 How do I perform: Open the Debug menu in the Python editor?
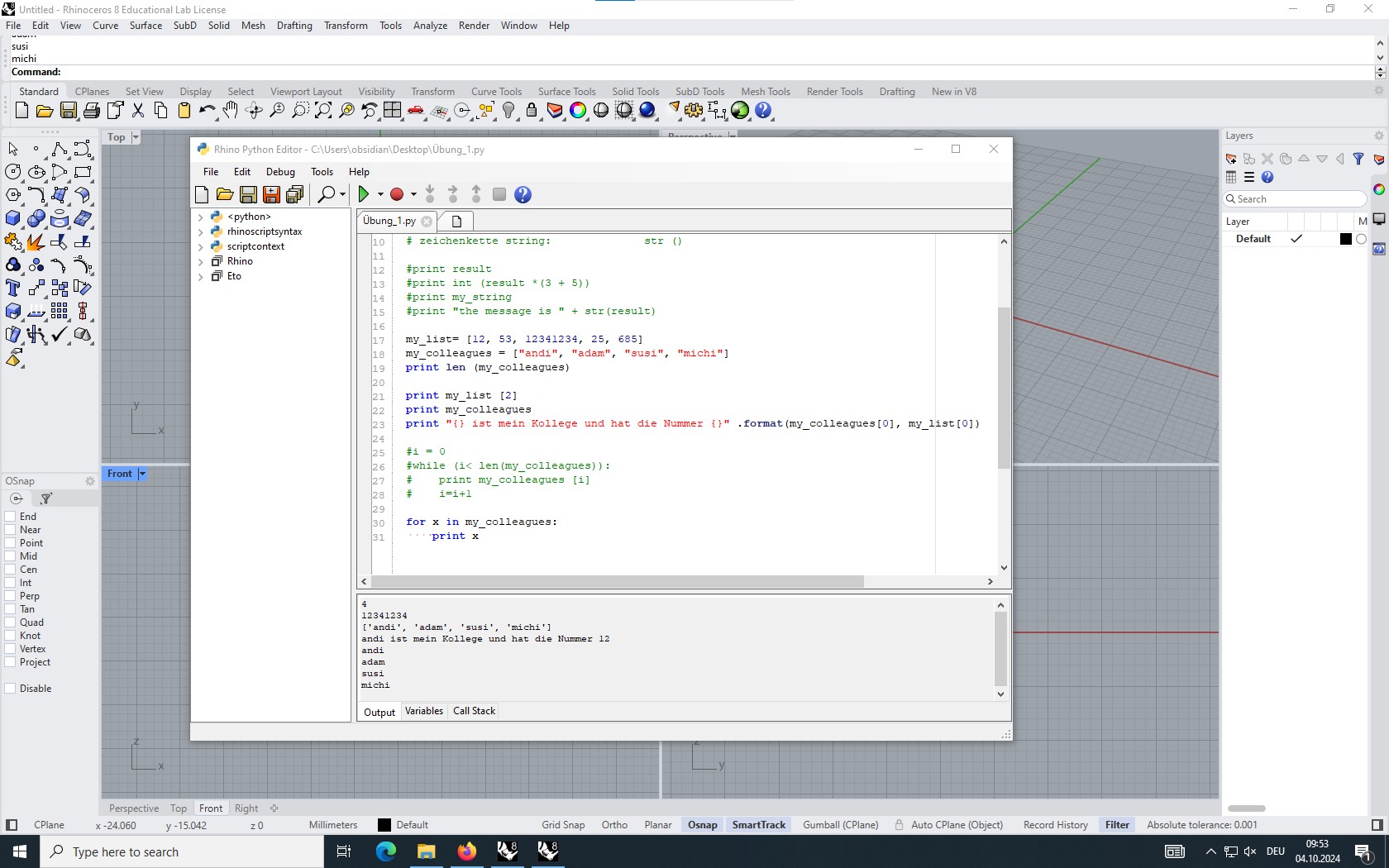point(279,172)
